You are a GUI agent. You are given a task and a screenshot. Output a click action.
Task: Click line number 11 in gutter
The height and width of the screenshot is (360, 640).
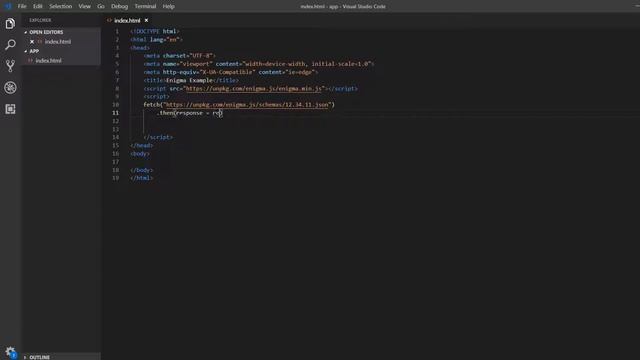tap(116, 113)
